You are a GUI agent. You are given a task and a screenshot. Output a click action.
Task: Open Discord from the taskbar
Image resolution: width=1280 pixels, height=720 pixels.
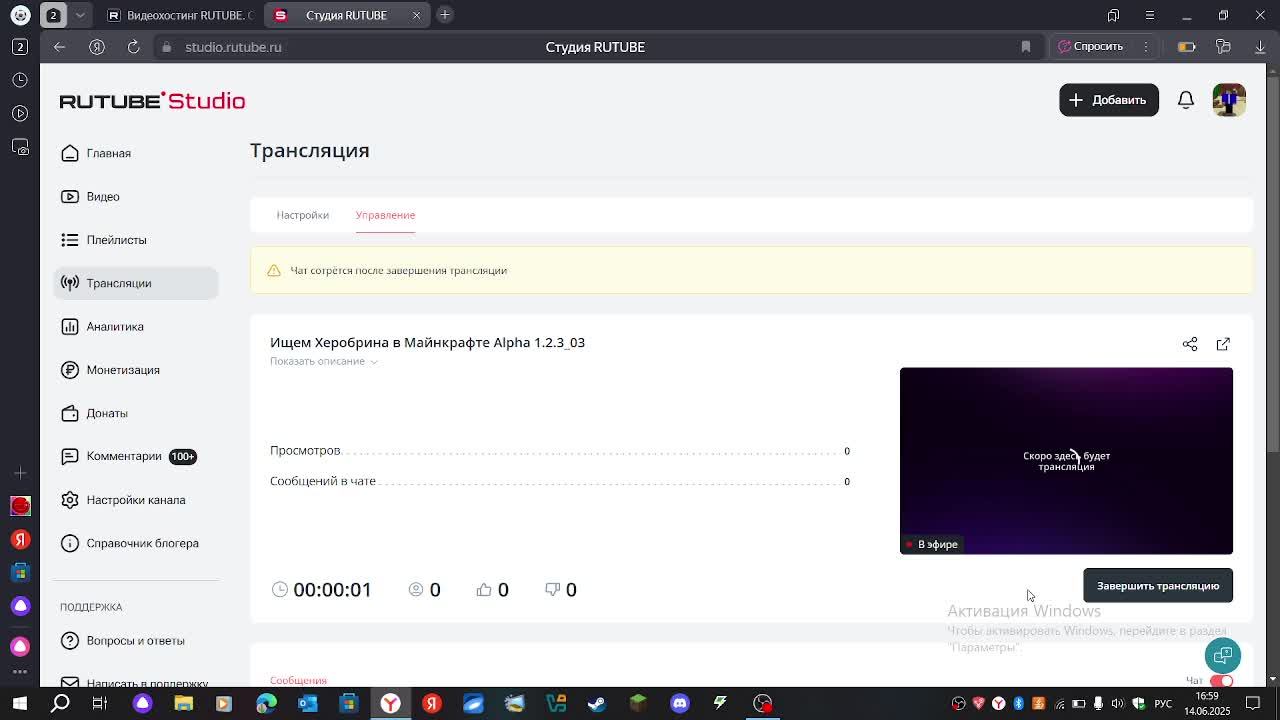pos(680,703)
